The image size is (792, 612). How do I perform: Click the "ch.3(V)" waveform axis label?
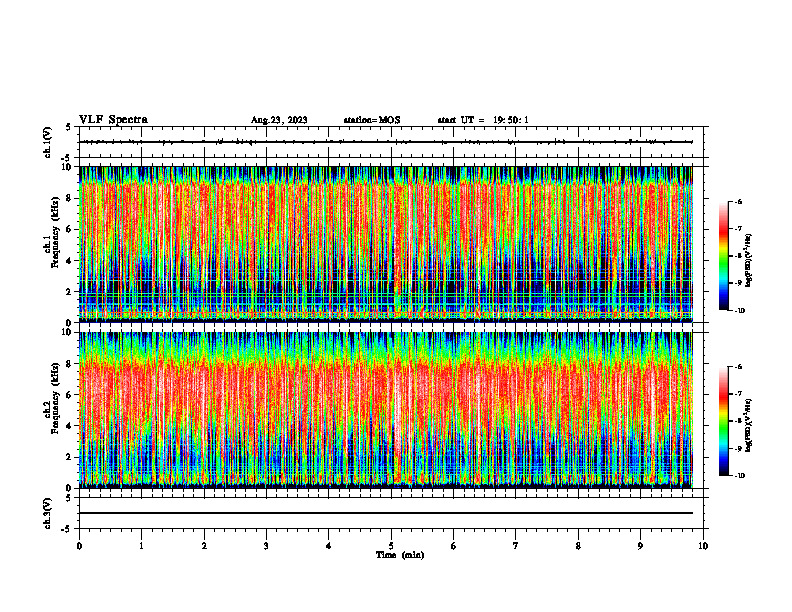click(48, 513)
